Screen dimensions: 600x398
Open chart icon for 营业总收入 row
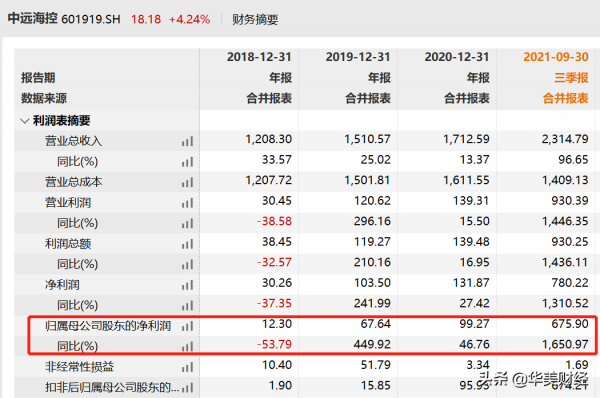[x=187, y=142]
